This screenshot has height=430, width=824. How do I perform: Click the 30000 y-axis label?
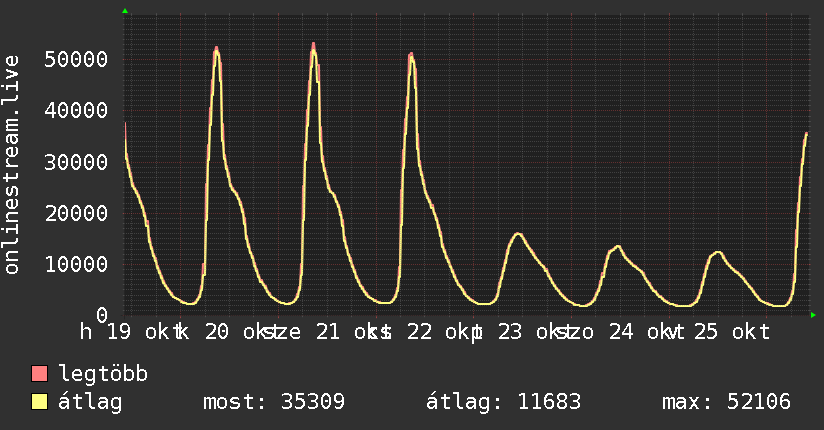pyautogui.click(x=76, y=162)
